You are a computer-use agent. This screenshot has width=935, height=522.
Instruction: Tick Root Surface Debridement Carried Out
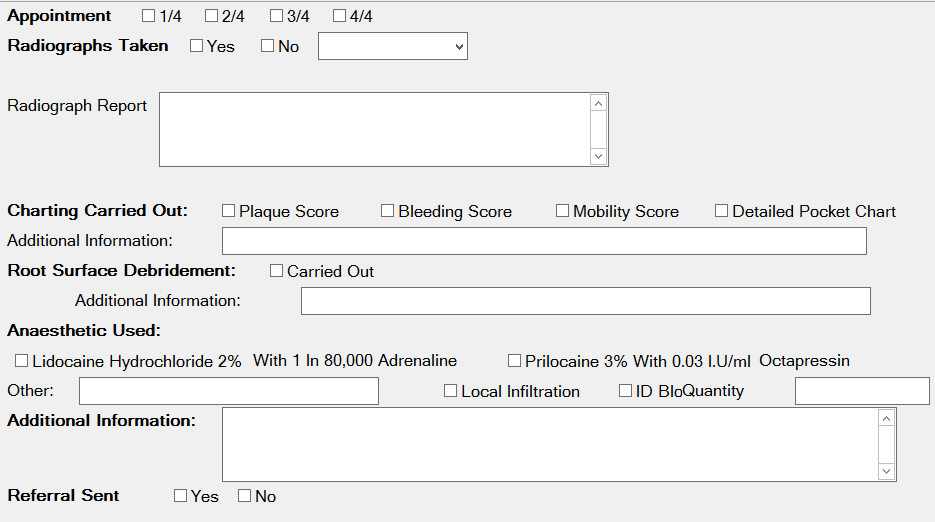coord(277,271)
